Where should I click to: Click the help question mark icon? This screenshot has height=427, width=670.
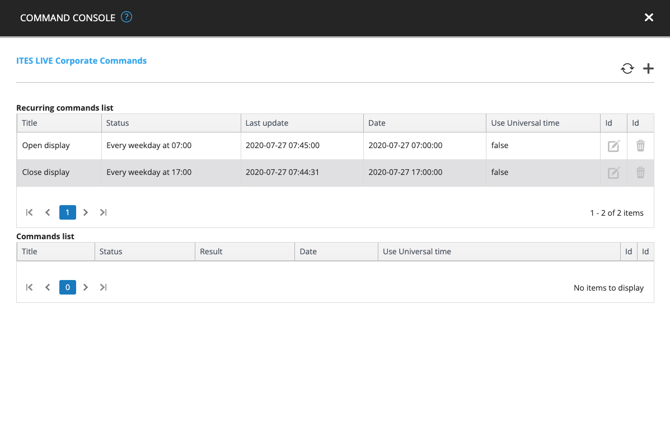(x=126, y=17)
